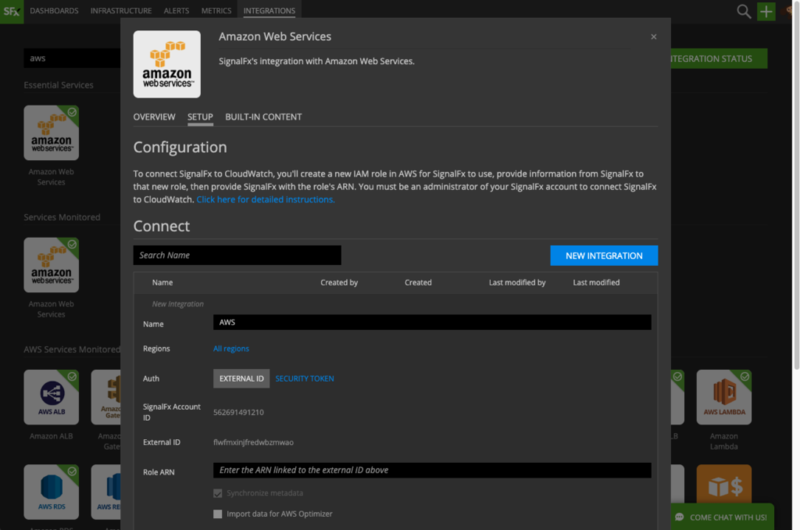The image size is (800, 530).
Task: Enable Import data for AWS Optimizer
Action: pos(218,514)
